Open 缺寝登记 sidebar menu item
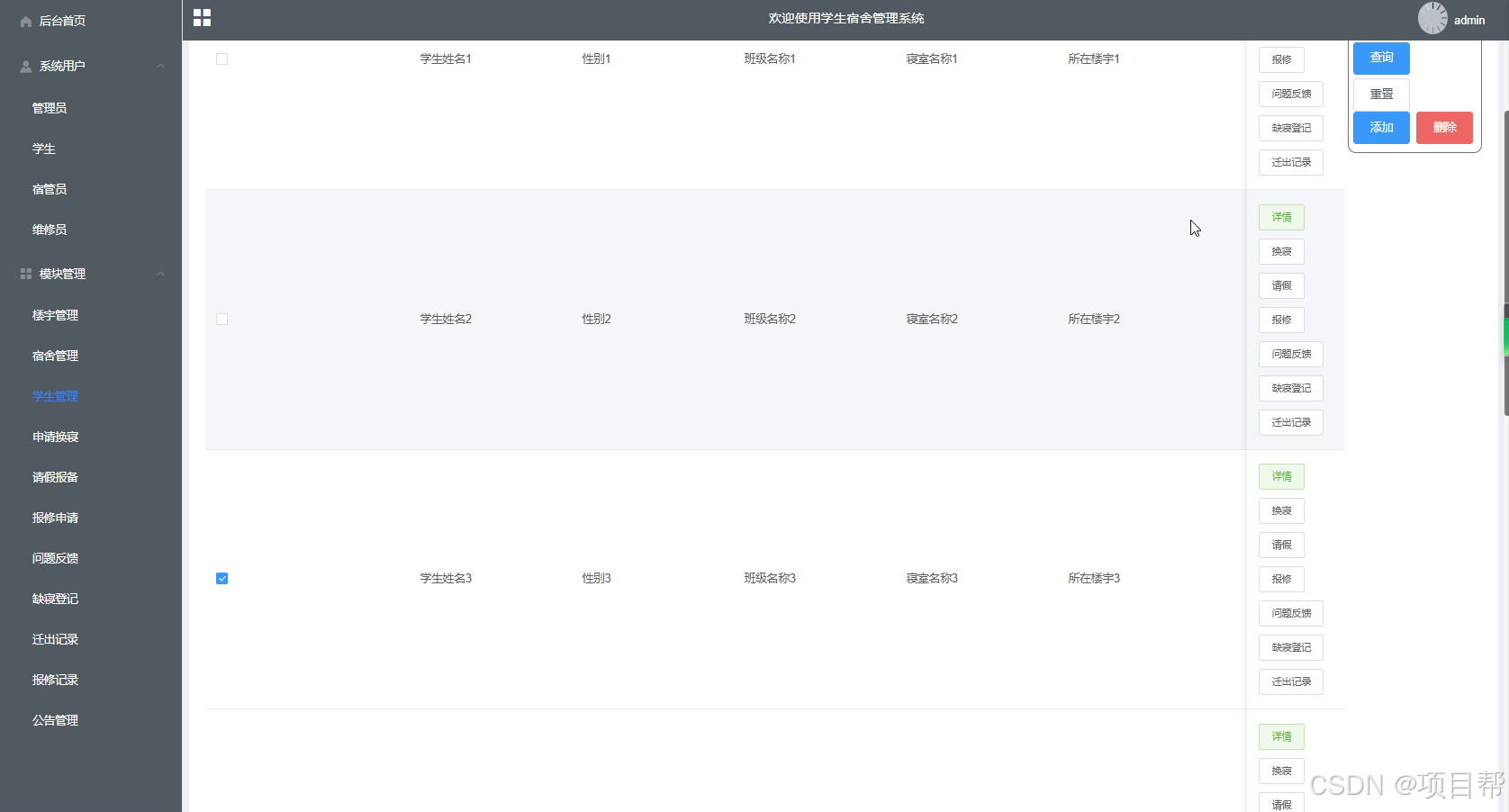Viewport: 1509px width, 812px height. 55,599
